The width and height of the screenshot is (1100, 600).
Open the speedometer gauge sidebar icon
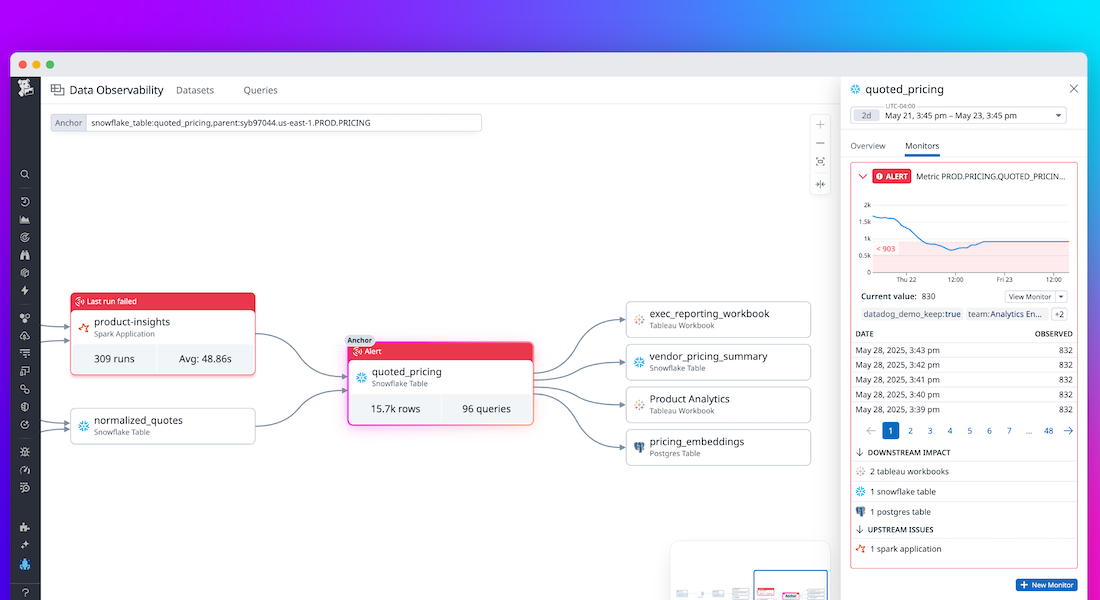click(x=25, y=469)
